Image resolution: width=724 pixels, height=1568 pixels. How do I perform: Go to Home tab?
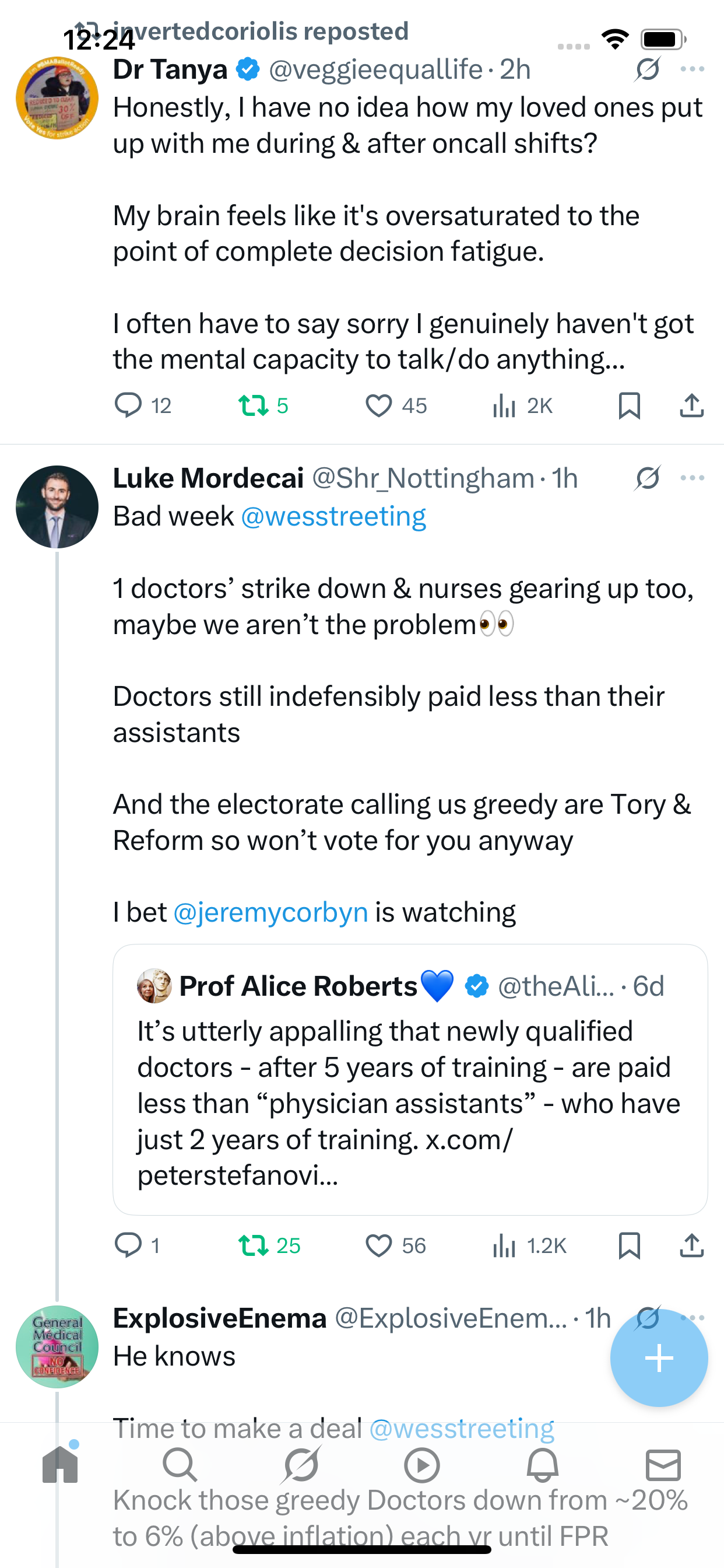pos(60,1465)
